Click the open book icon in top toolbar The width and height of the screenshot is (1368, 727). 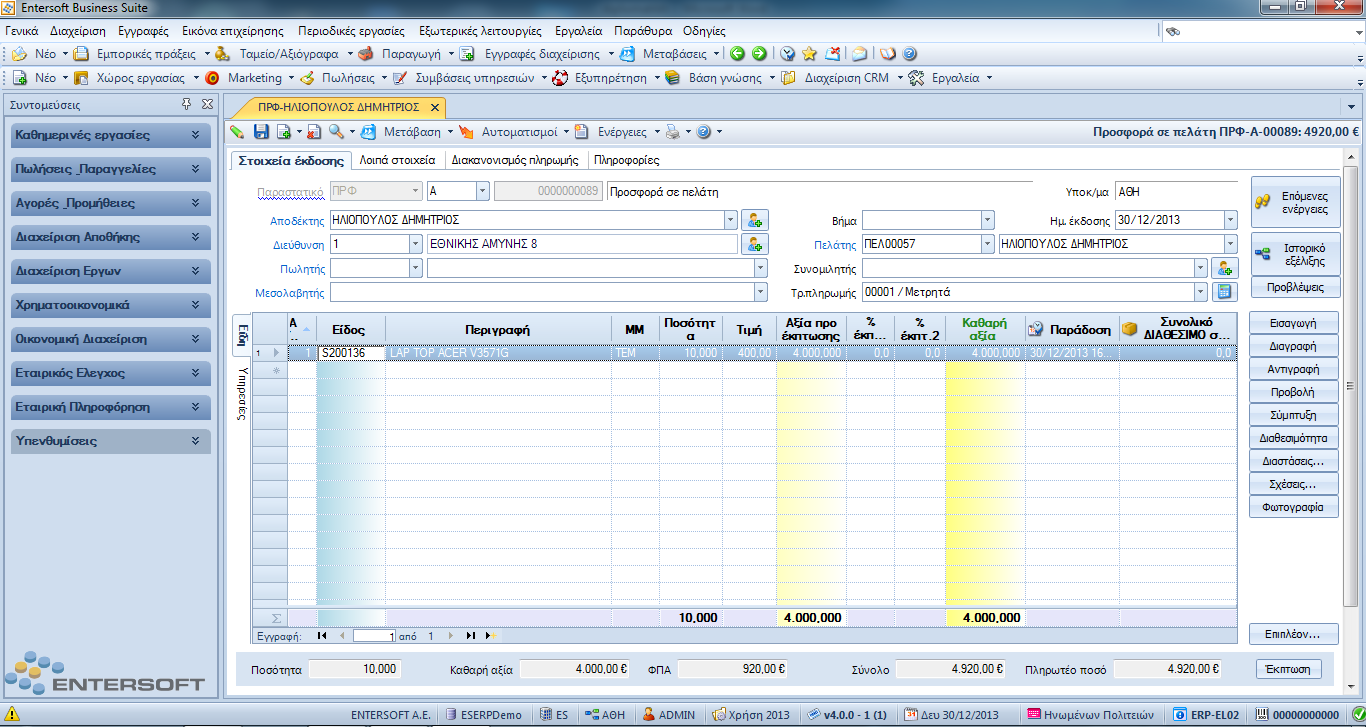click(888, 54)
